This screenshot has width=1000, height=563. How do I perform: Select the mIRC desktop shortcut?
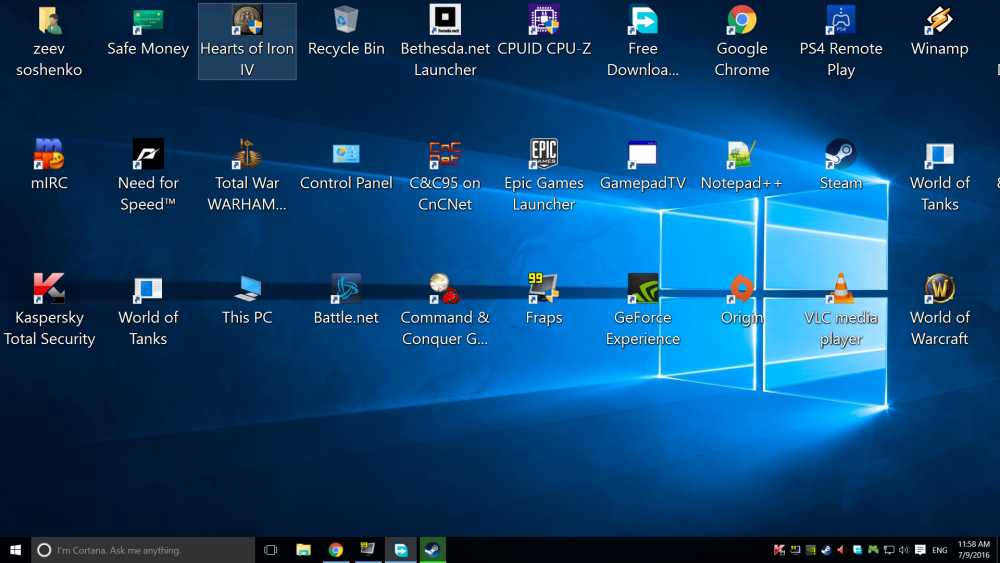[x=49, y=166]
